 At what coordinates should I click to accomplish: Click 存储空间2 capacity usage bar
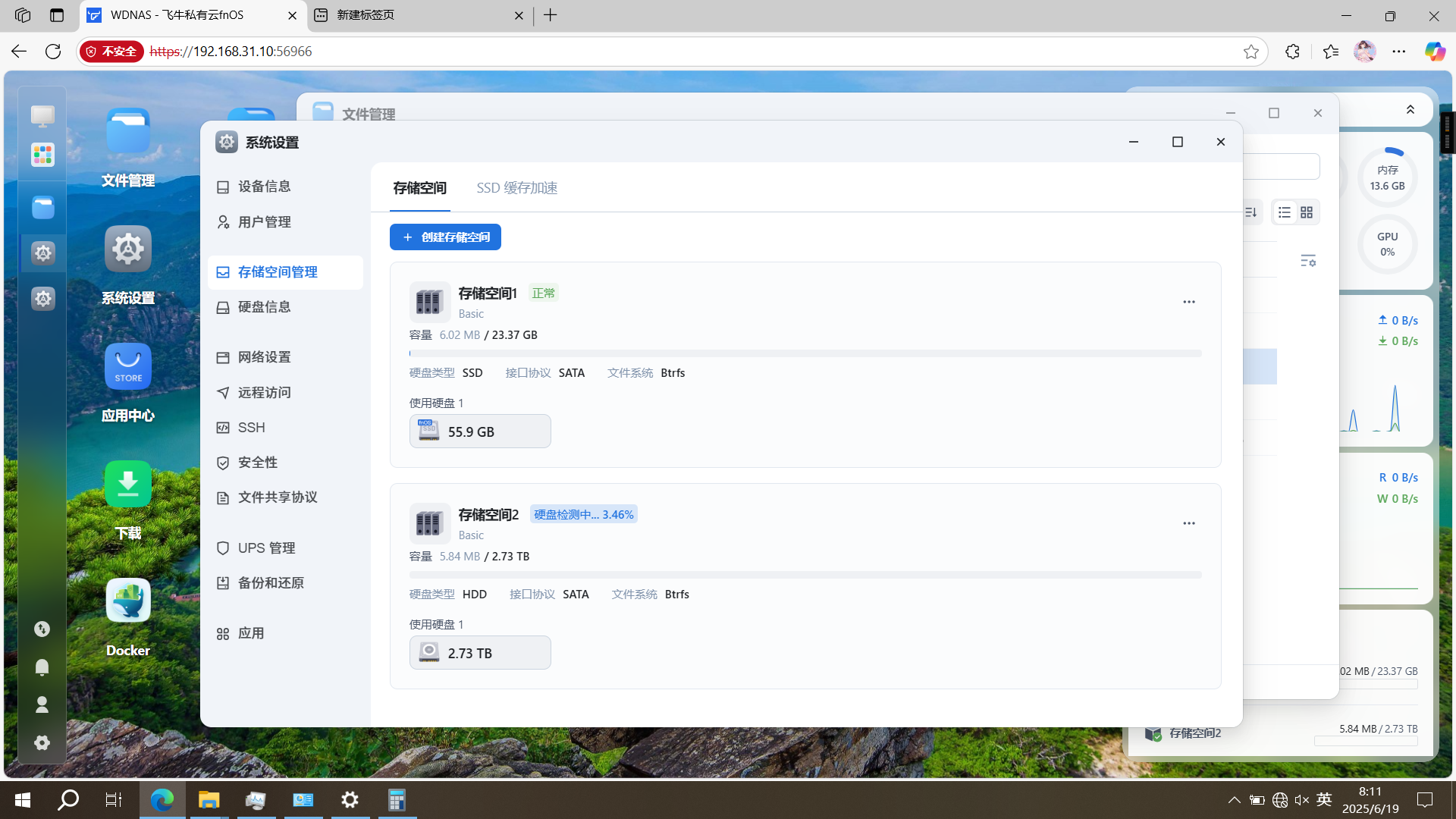805,575
